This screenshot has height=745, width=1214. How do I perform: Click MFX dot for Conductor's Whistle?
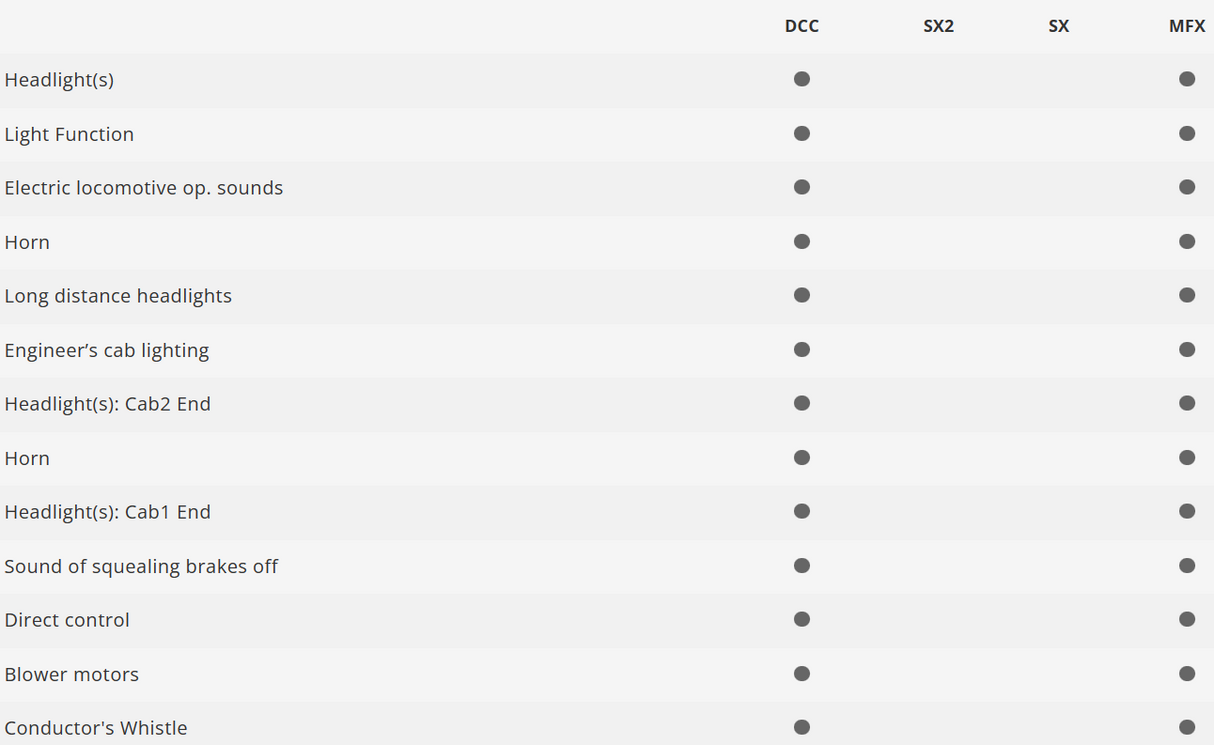[x=1187, y=727]
